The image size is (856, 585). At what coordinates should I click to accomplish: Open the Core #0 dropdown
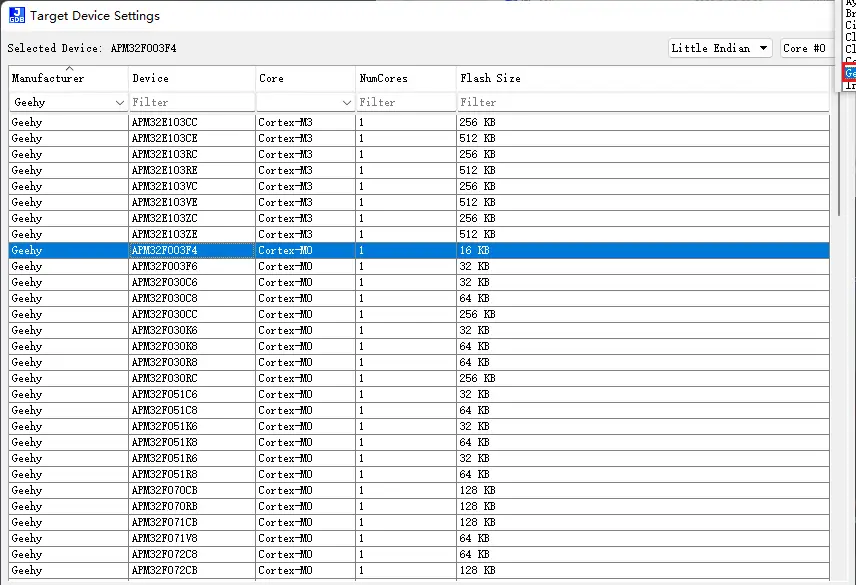(806, 48)
